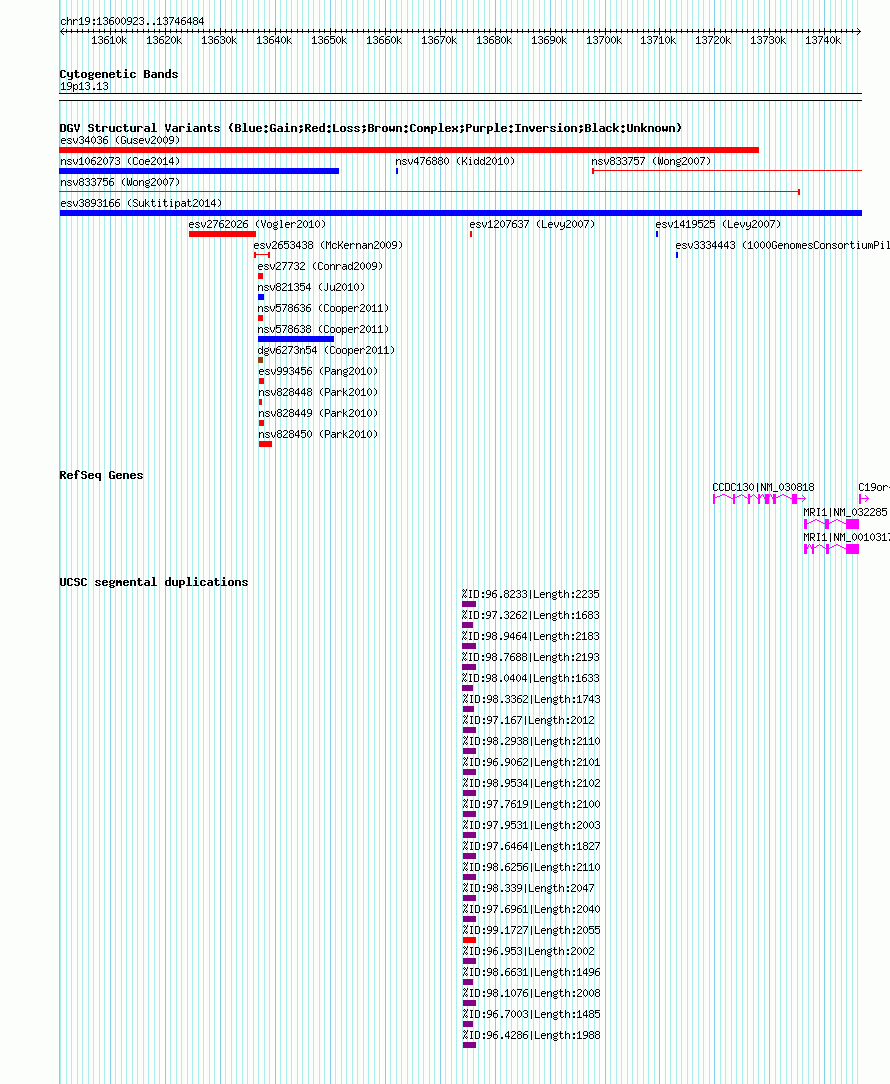Select duplication %ID:98.0404|Length:1633 label
890x1084 pixels.
(531, 678)
